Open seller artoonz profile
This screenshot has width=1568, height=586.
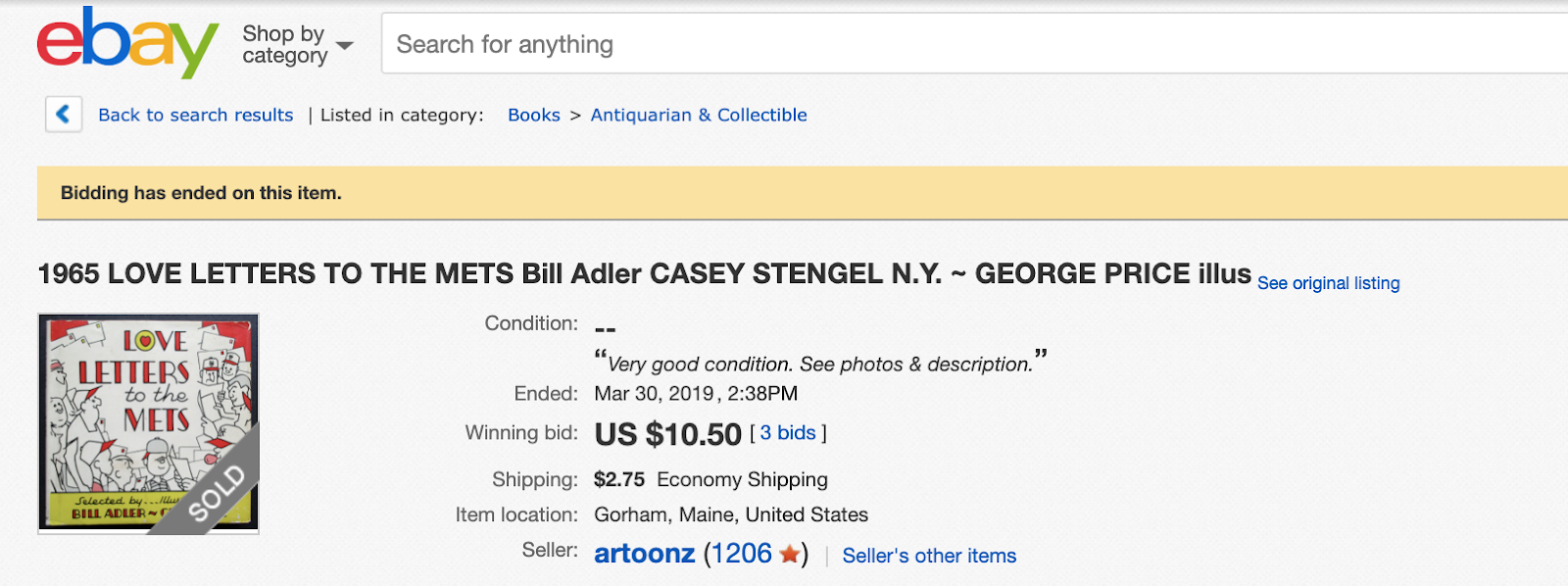point(645,554)
